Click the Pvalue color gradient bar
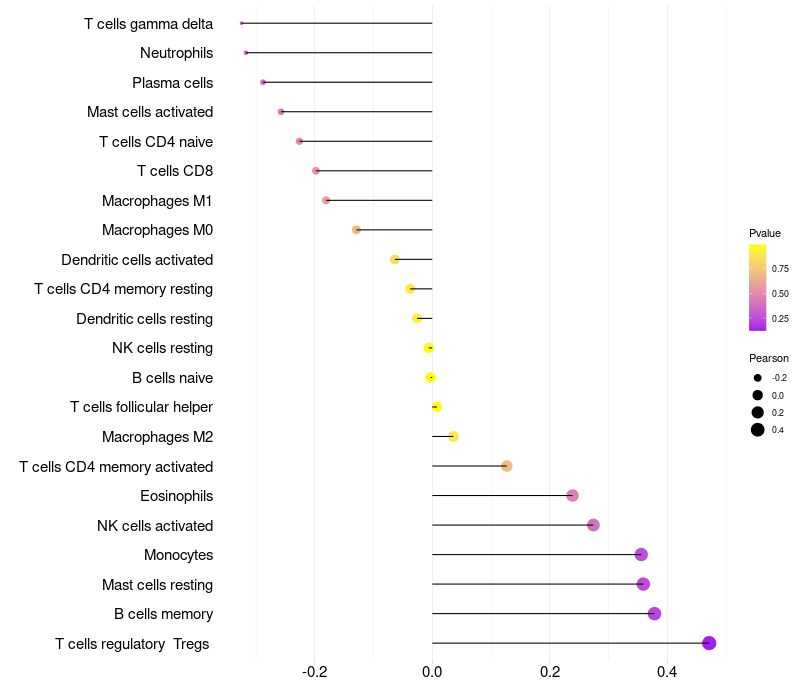The image size is (800, 700). point(757,288)
